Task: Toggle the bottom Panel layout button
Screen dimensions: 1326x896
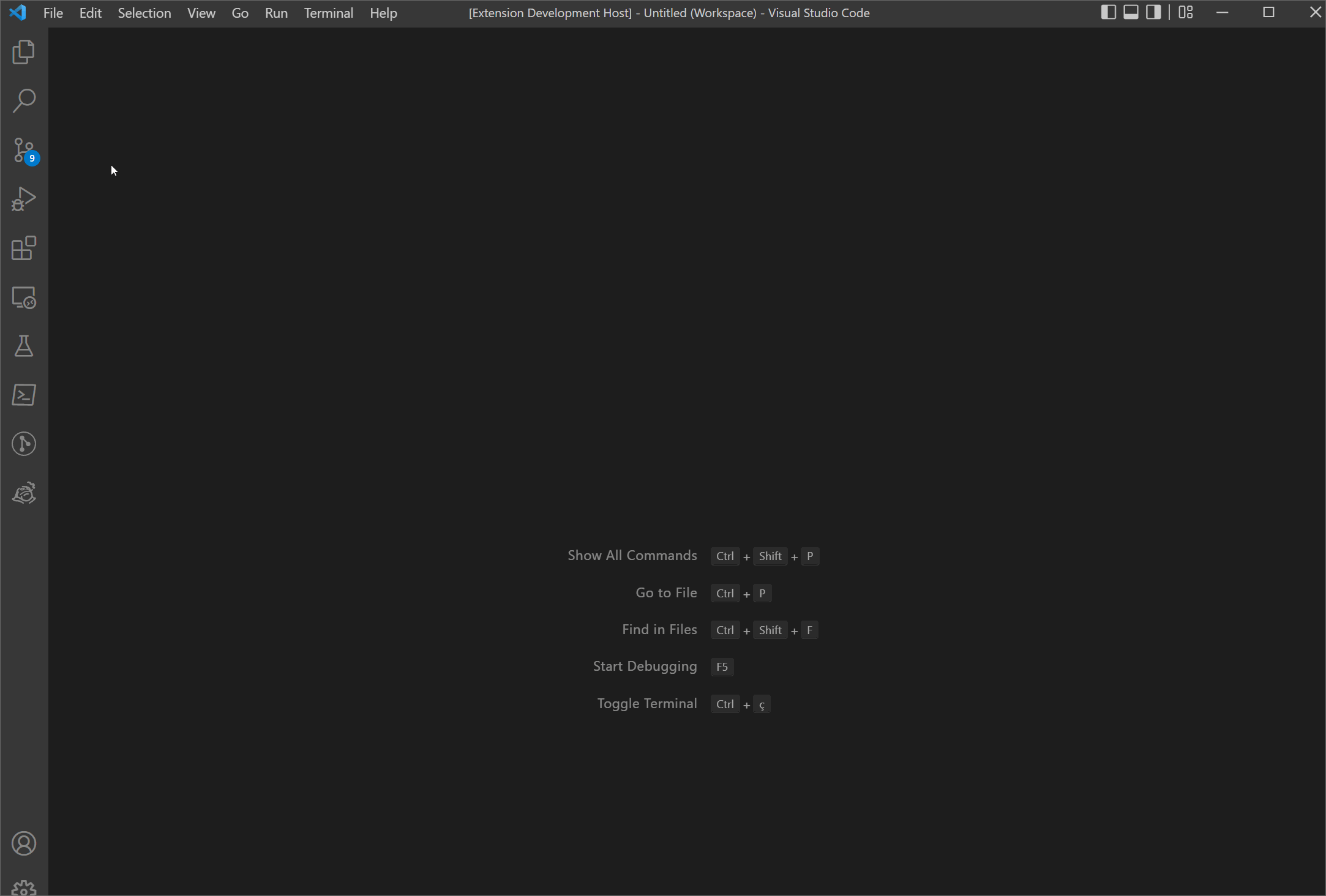Action: pyautogui.click(x=1131, y=12)
